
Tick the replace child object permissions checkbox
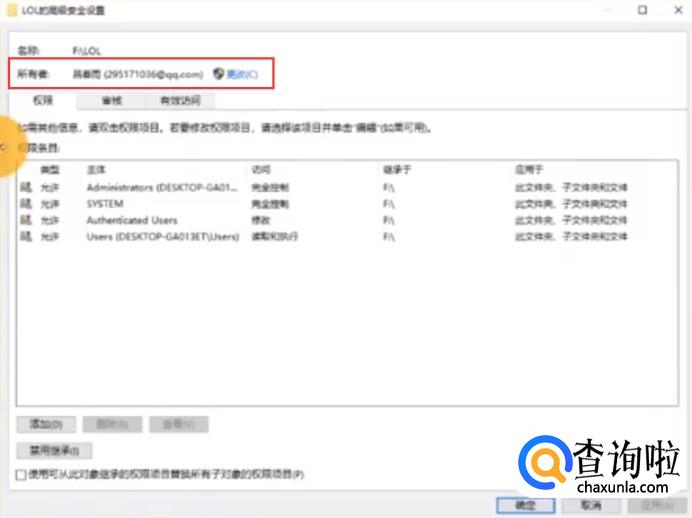point(21,475)
